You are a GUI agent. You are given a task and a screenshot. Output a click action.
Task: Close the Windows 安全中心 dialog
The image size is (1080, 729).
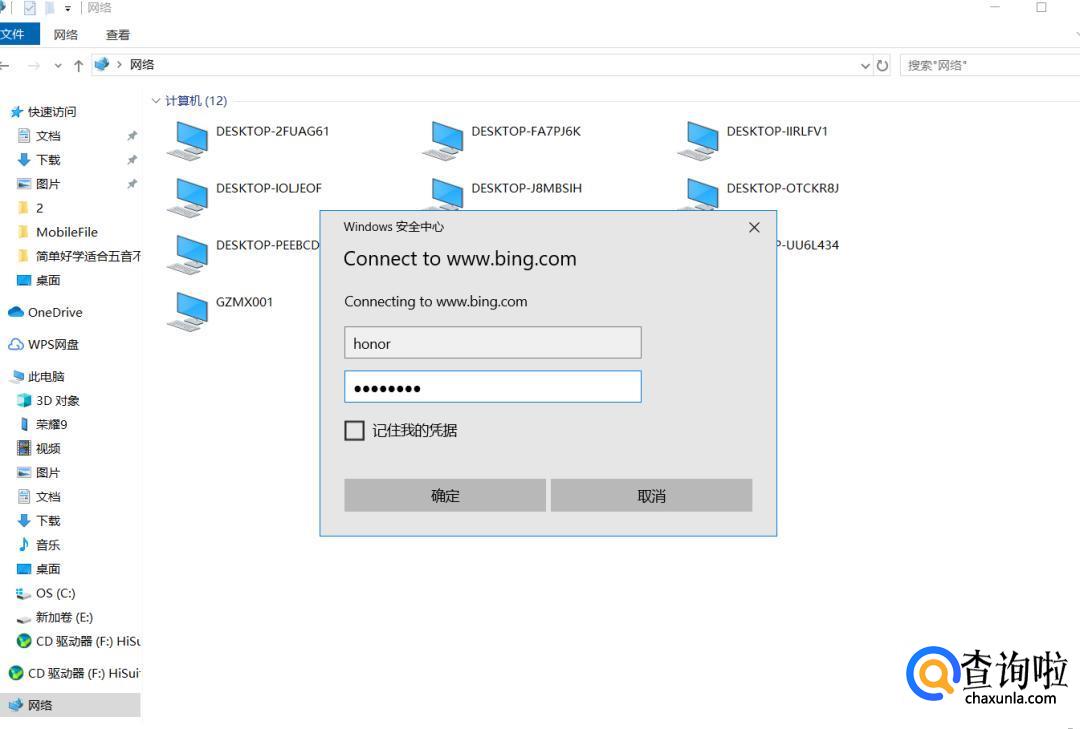point(754,227)
